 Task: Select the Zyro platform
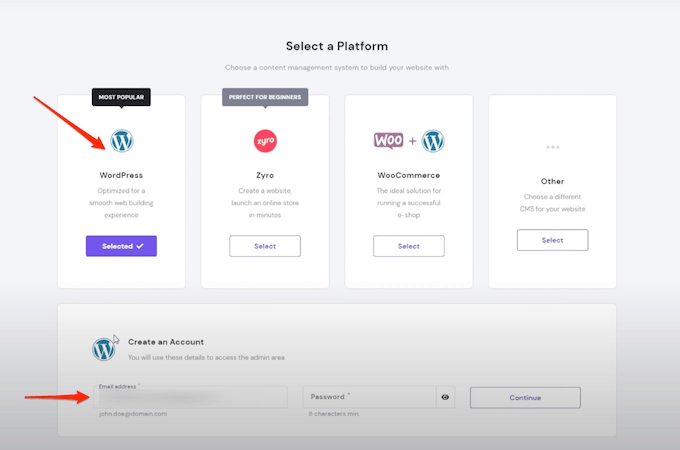click(x=265, y=246)
